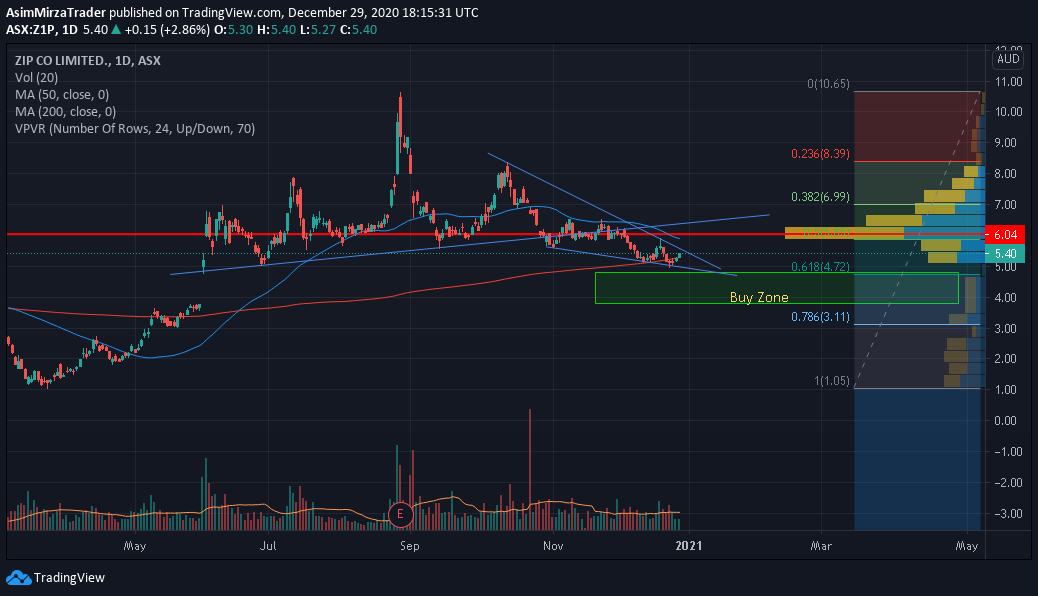Select the 'Vol (20)' indicator legend
Image resolution: width=1038 pixels, height=596 pixels.
36,77
